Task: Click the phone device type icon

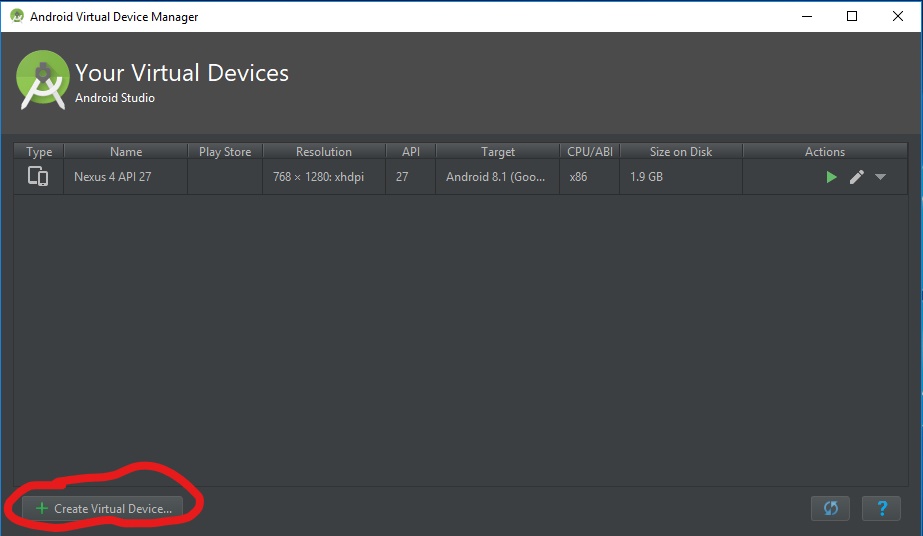Action: pyautogui.click(x=38, y=177)
